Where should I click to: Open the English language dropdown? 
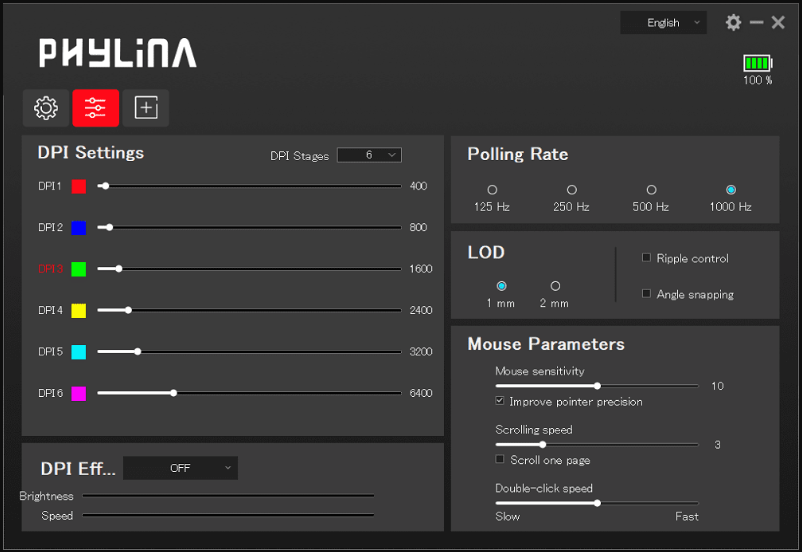click(x=663, y=22)
